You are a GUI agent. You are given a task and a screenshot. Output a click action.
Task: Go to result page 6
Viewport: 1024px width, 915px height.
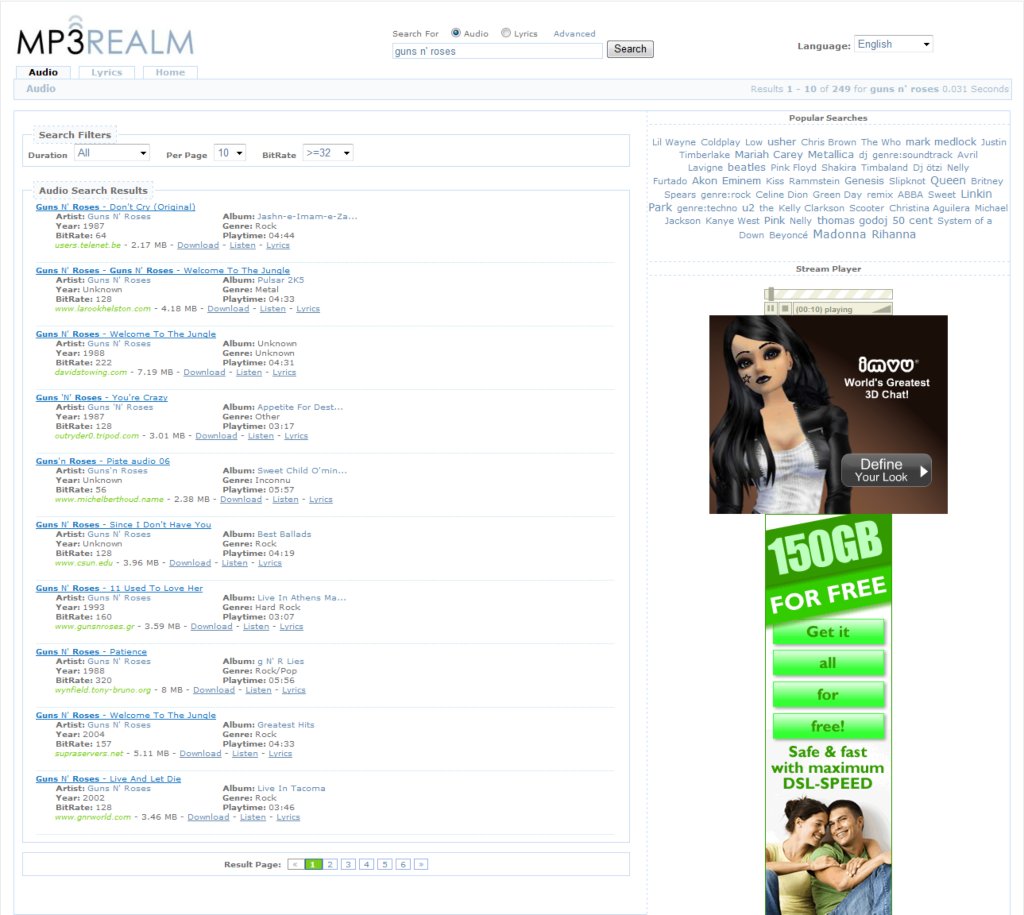pos(403,865)
